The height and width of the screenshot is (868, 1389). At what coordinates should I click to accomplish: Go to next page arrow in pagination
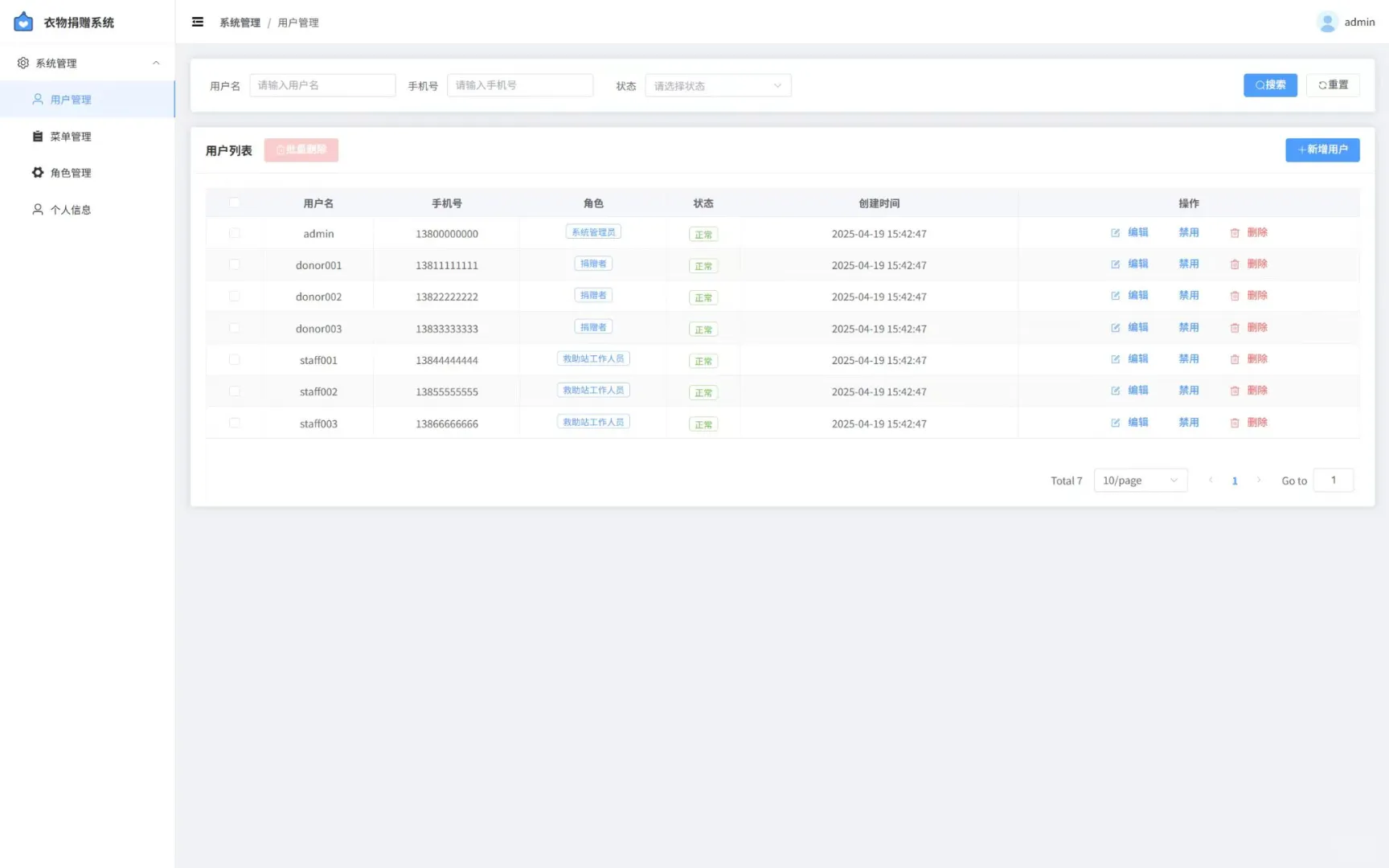coord(1259,480)
